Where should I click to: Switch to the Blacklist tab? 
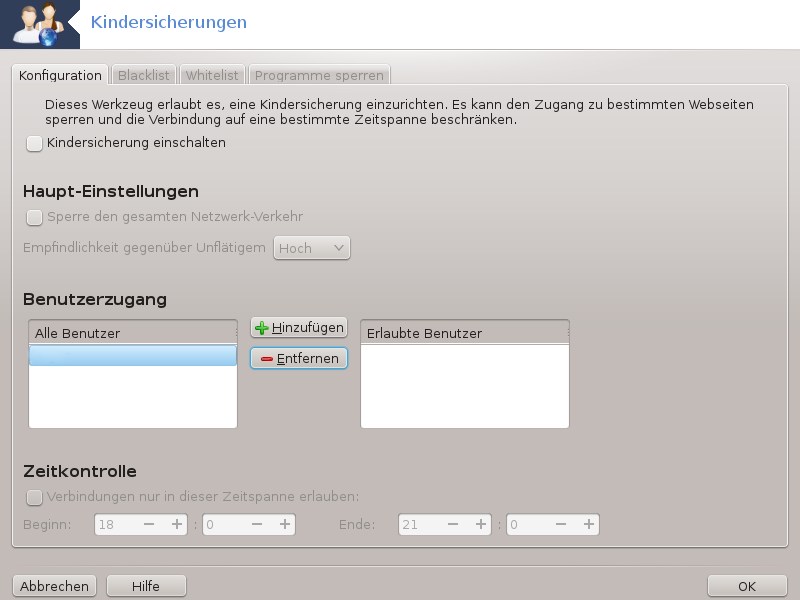pyautogui.click(x=144, y=75)
